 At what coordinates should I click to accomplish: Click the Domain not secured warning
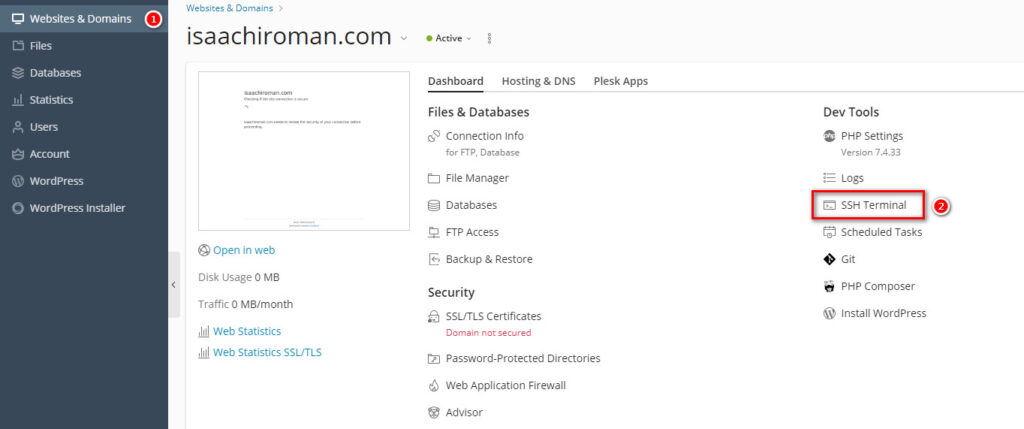tap(488, 332)
